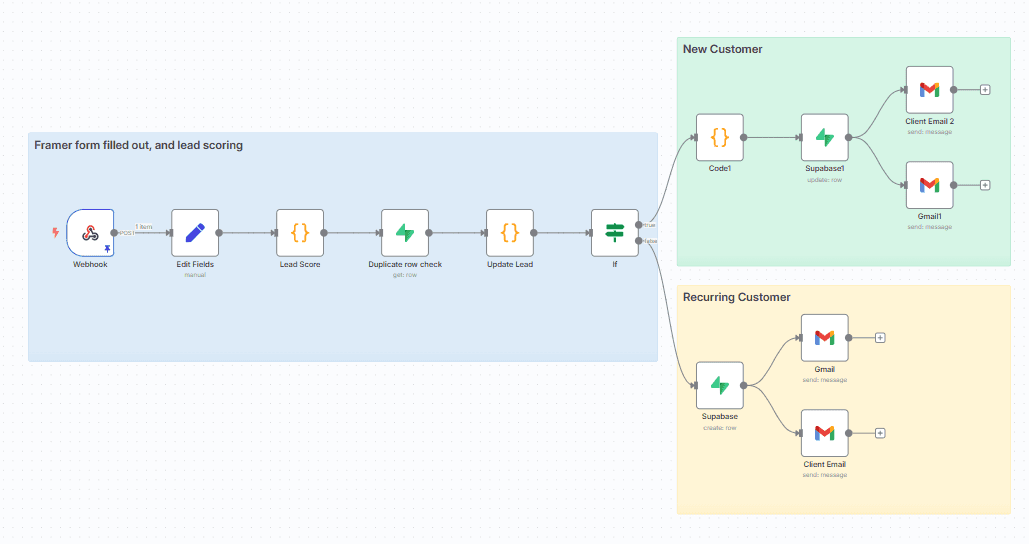Select the Lead Score code node
Viewport: 1029px width, 544px height.
pyautogui.click(x=300, y=233)
